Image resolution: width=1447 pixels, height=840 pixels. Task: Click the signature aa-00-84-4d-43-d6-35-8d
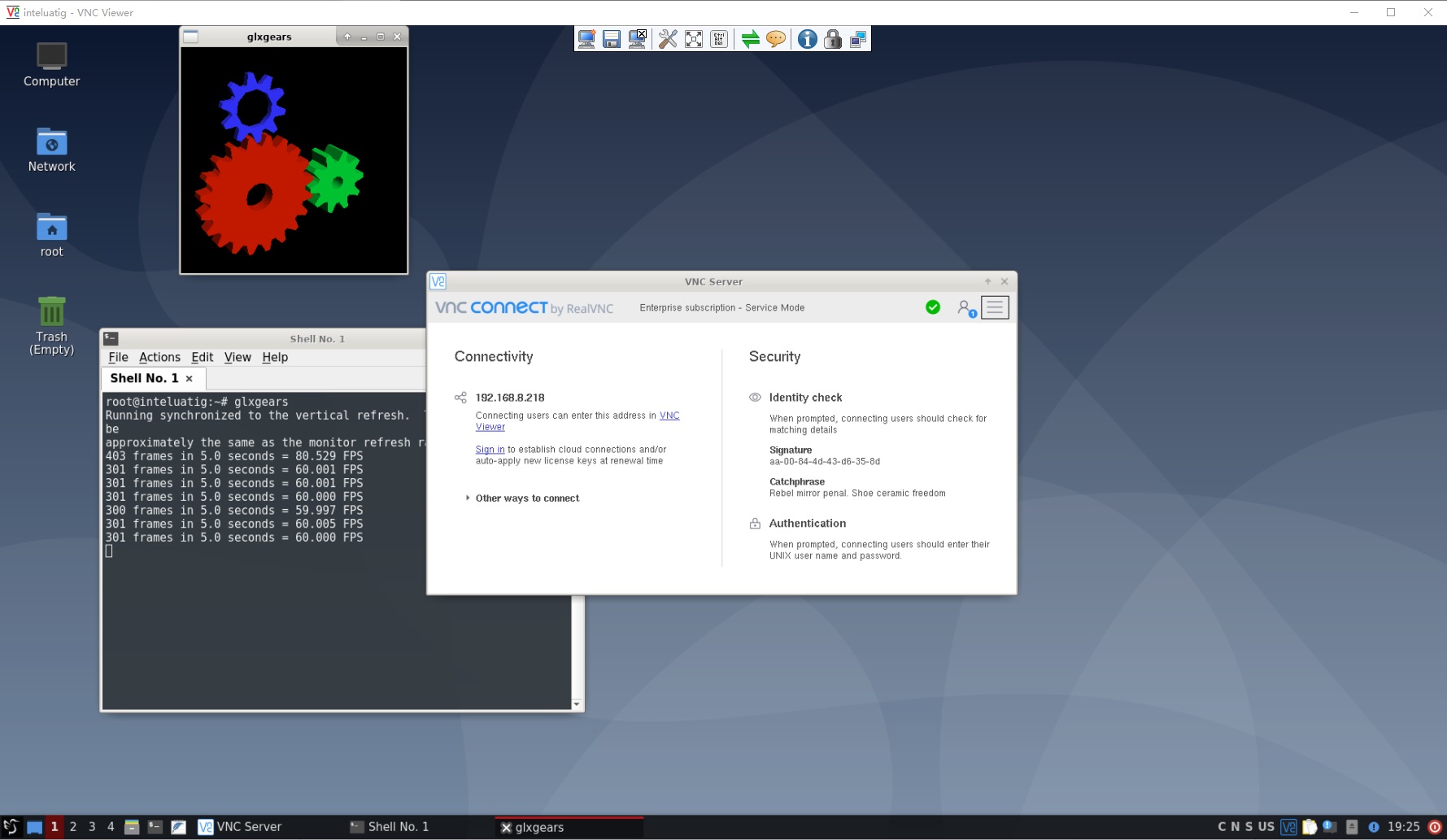click(825, 462)
